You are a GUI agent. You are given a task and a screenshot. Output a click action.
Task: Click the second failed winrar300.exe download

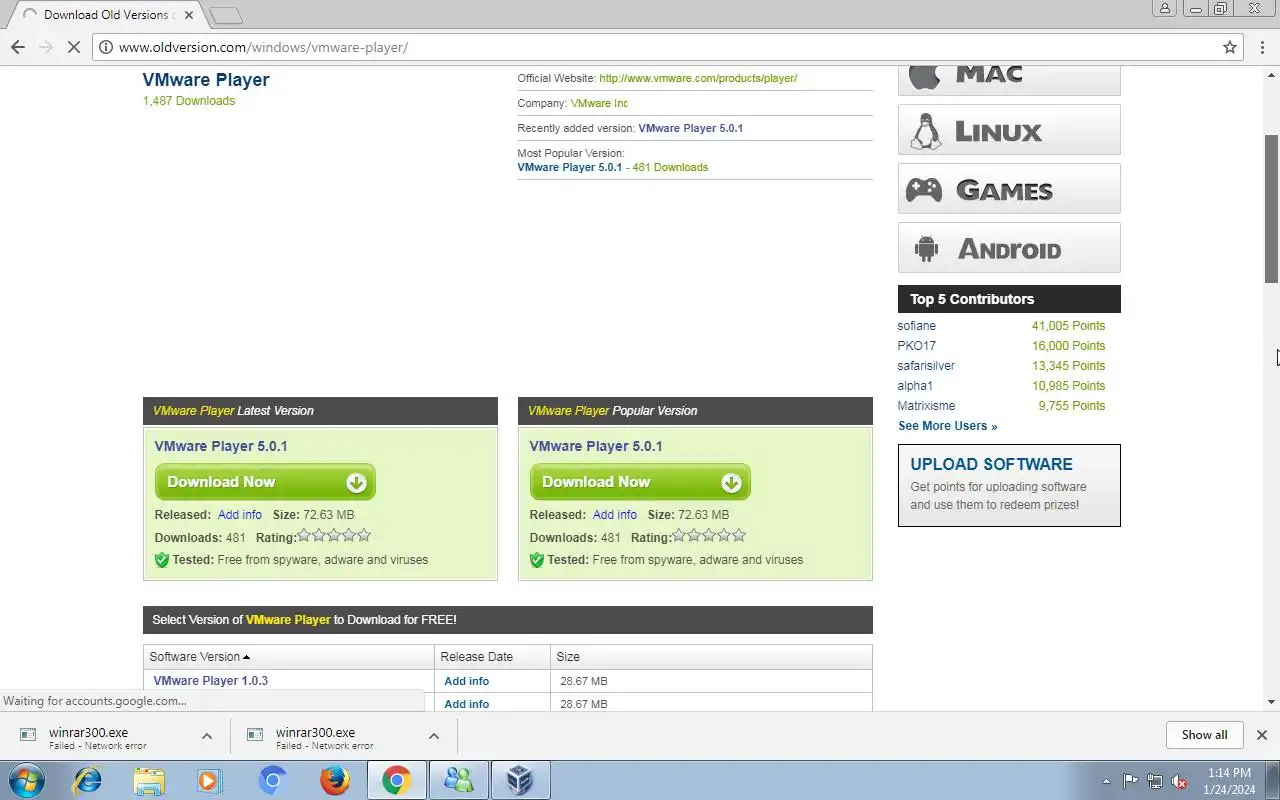coord(325,738)
